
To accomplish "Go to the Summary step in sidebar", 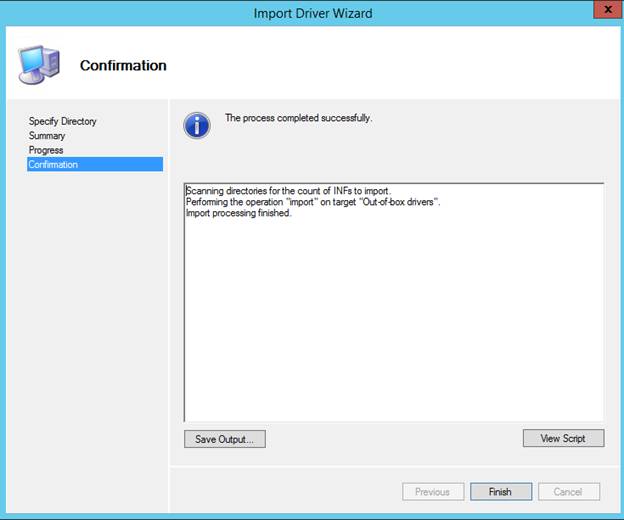I will pyautogui.click(x=47, y=136).
